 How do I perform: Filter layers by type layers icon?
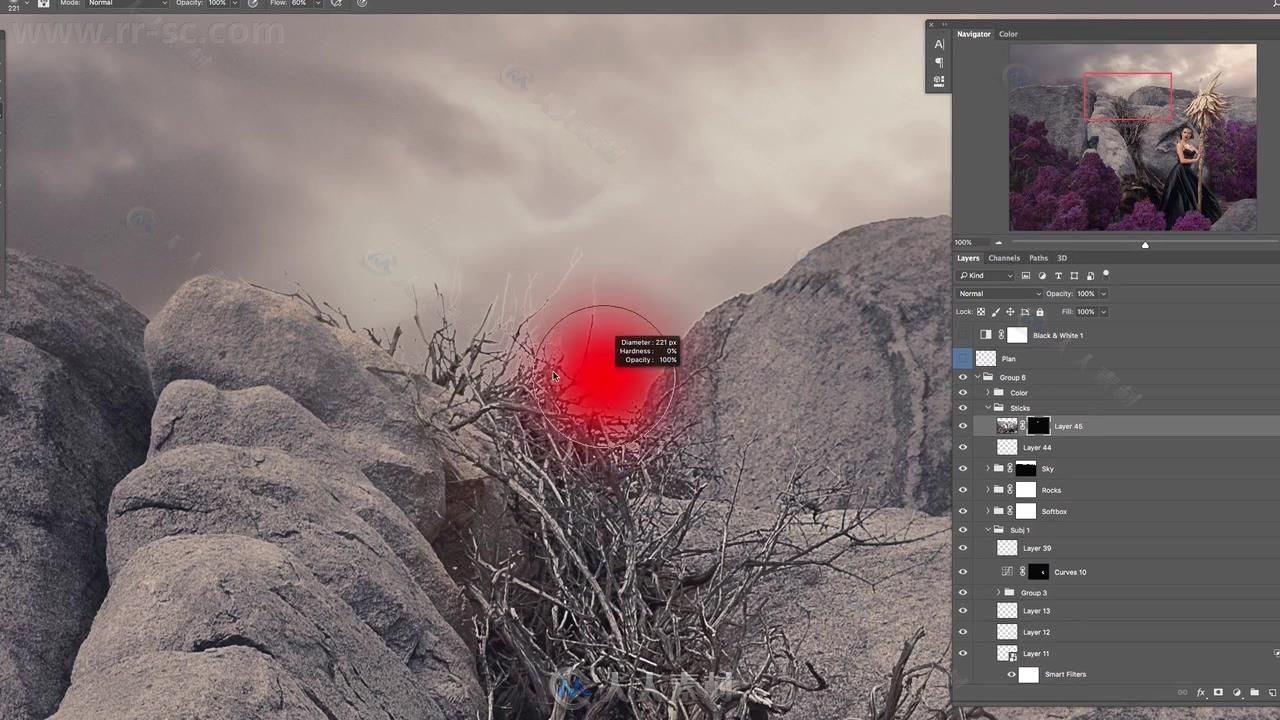pos(1058,275)
